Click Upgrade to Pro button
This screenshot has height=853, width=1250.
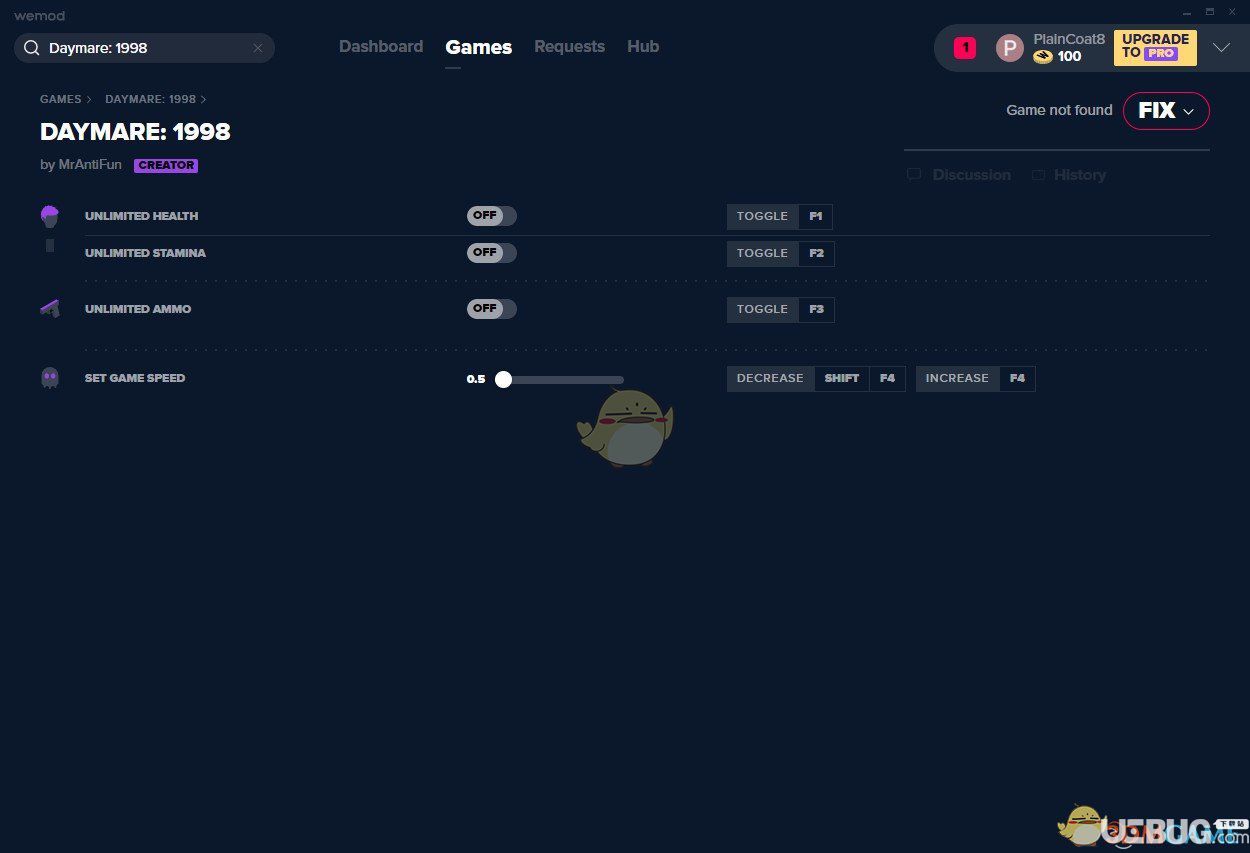click(x=1155, y=47)
